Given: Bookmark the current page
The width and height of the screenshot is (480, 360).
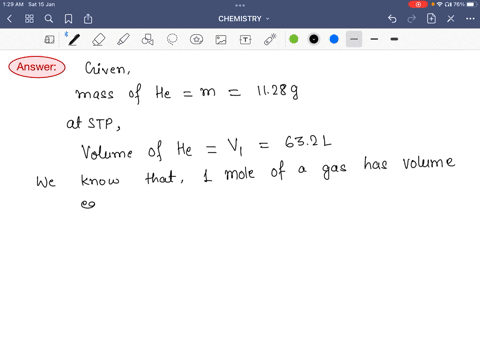Looking at the screenshot, I should click(68, 19).
